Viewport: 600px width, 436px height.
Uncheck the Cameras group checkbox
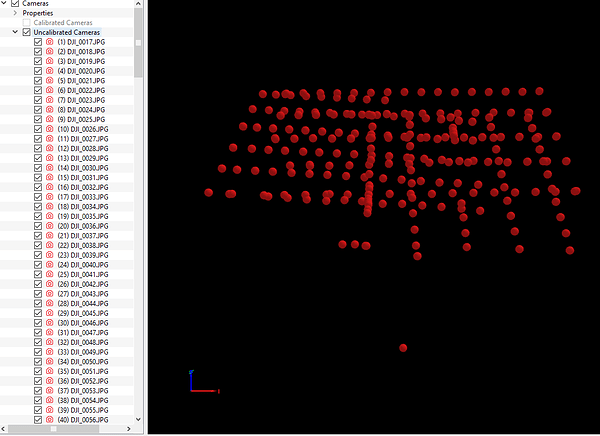click(x=15, y=3)
